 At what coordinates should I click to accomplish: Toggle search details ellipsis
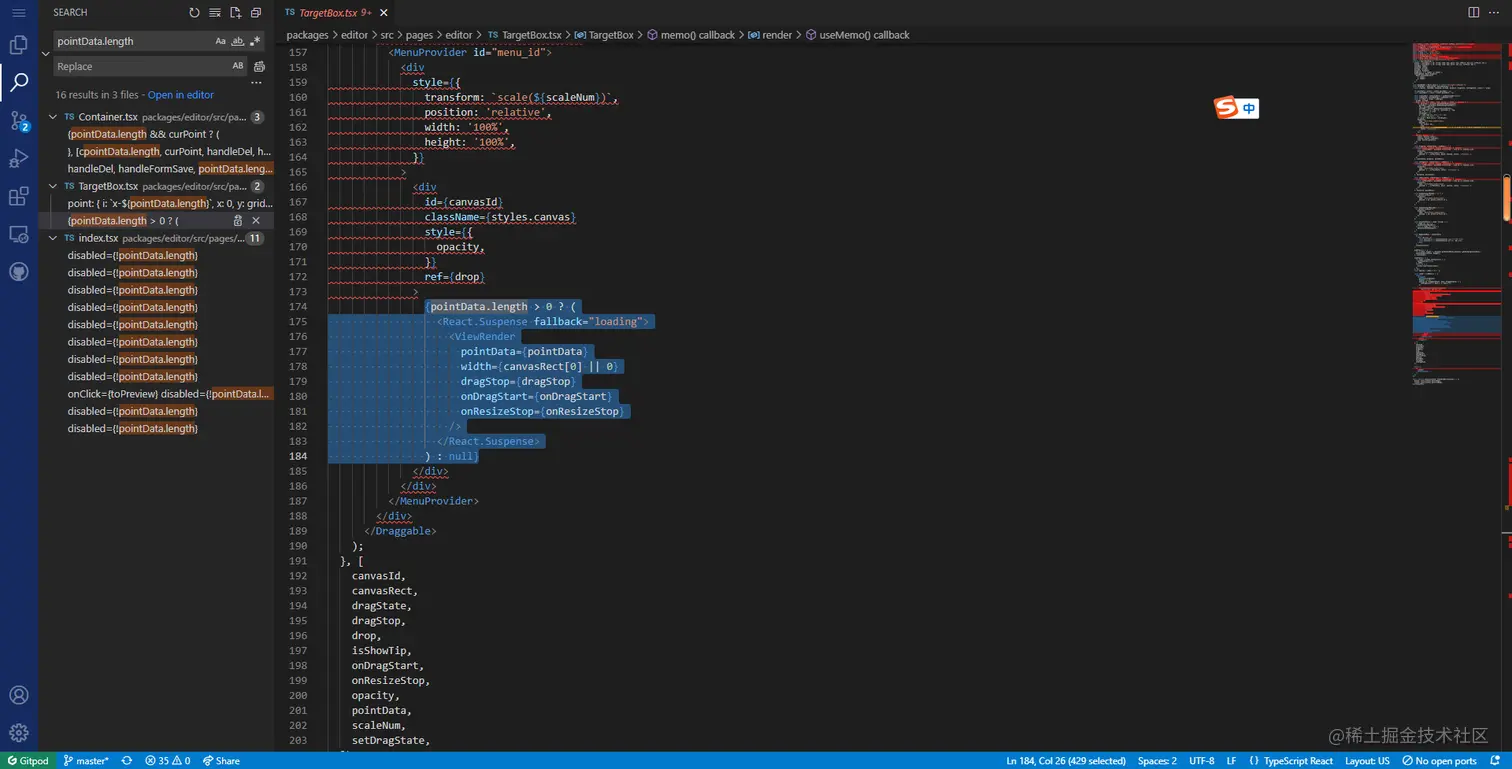click(x=256, y=83)
